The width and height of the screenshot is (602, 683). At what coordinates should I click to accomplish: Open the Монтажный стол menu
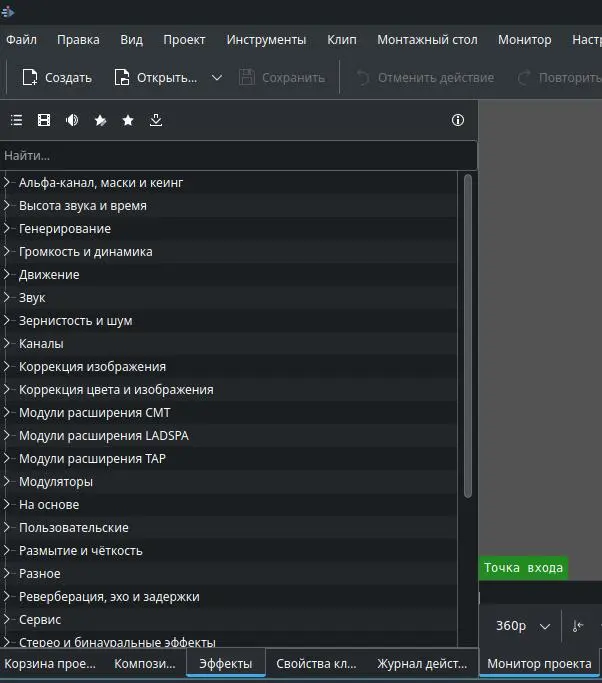(427, 40)
